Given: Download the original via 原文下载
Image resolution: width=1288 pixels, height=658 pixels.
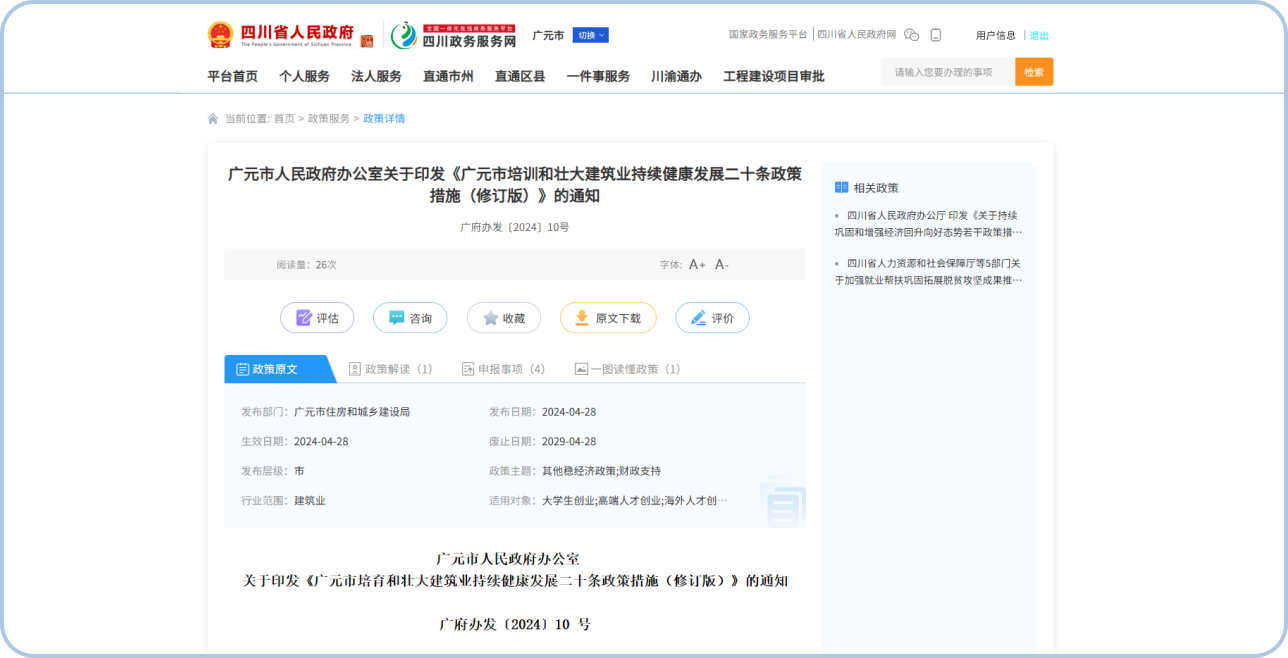Looking at the screenshot, I should pos(608,318).
